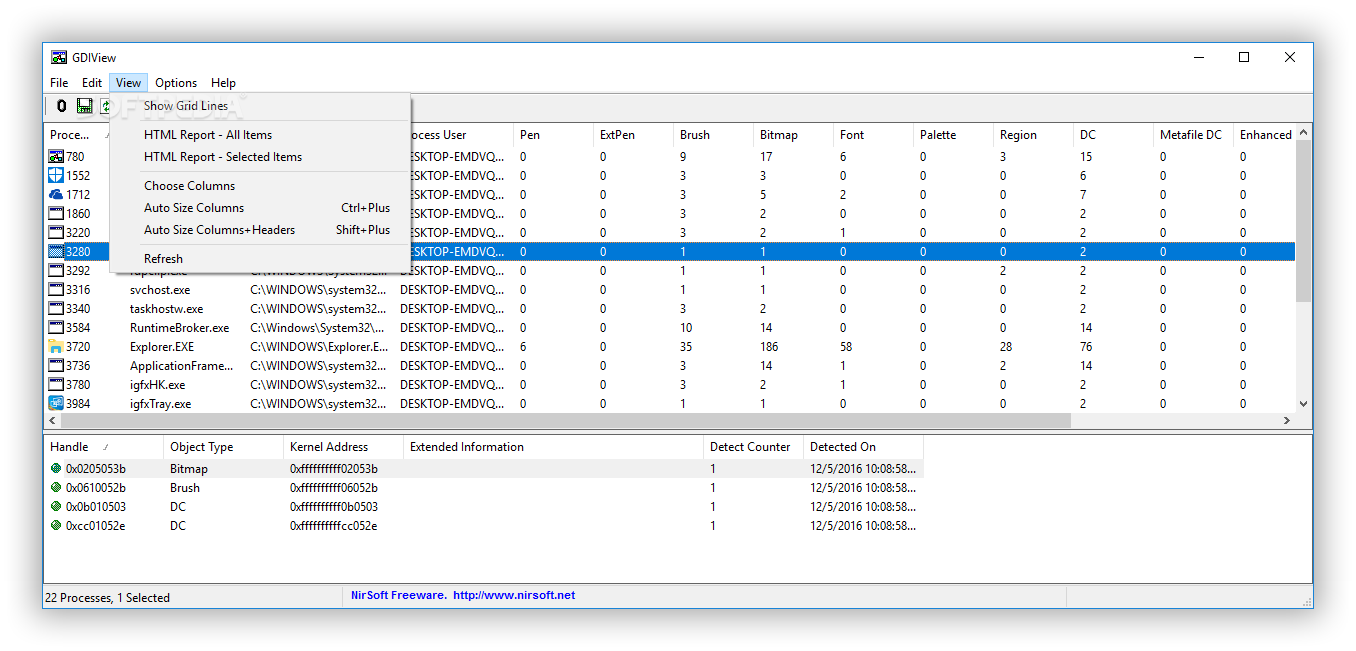This screenshot has height=651, width=1356.
Task: Click green icon of handle 0x0610052b
Action: pyautogui.click(x=56, y=487)
